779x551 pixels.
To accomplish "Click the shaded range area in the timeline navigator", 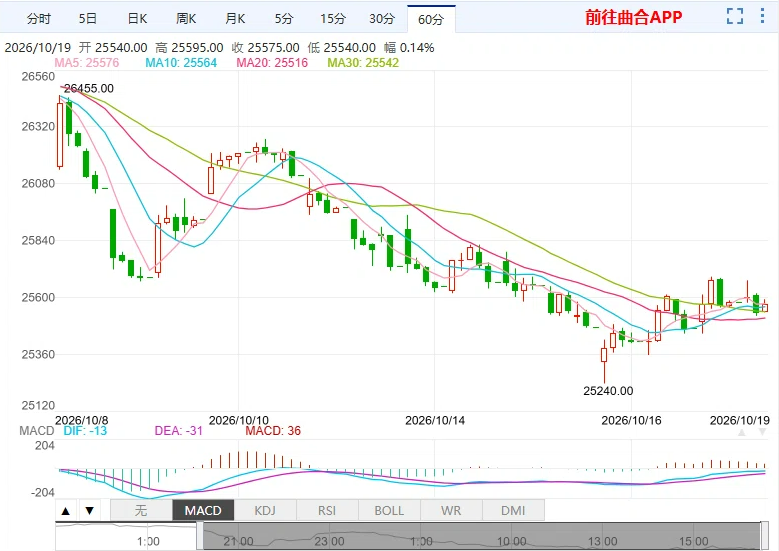I will tap(482, 536).
